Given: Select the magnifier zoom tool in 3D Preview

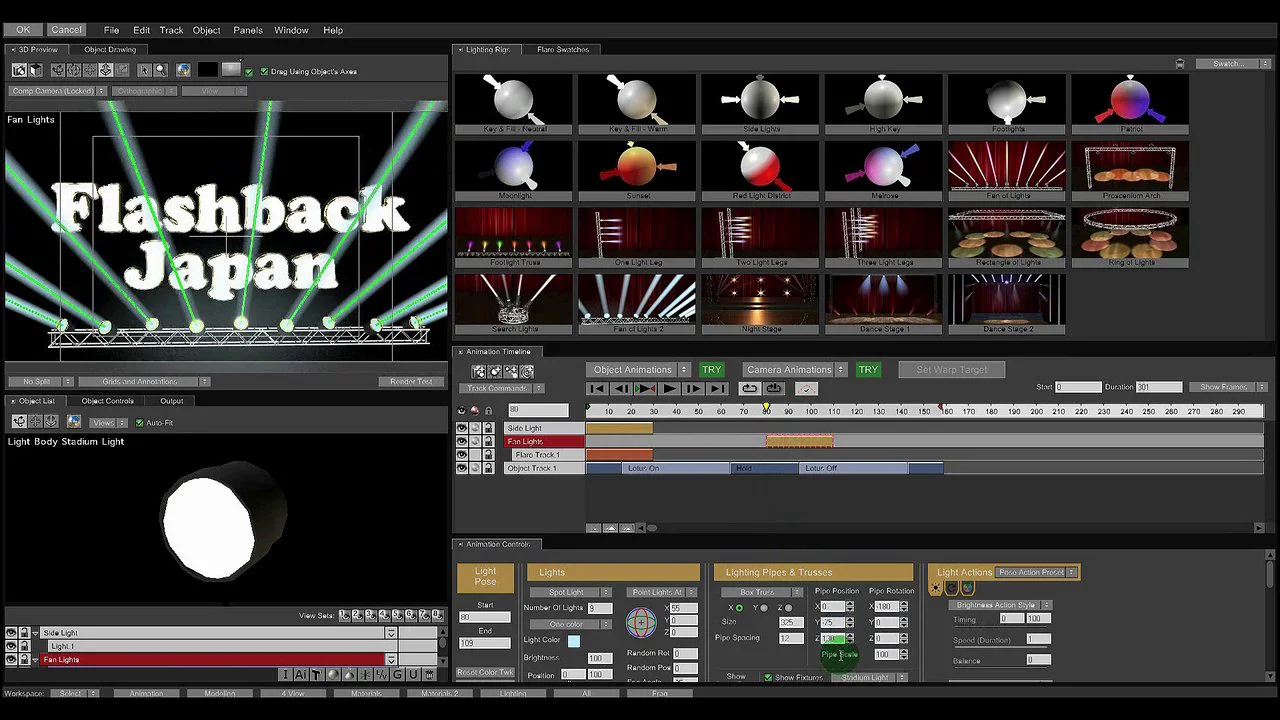Looking at the screenshot, I should 160,70.
